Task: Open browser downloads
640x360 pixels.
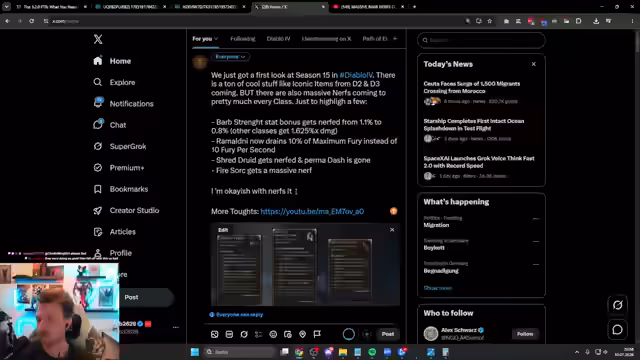Action: (x=596, y=21)
